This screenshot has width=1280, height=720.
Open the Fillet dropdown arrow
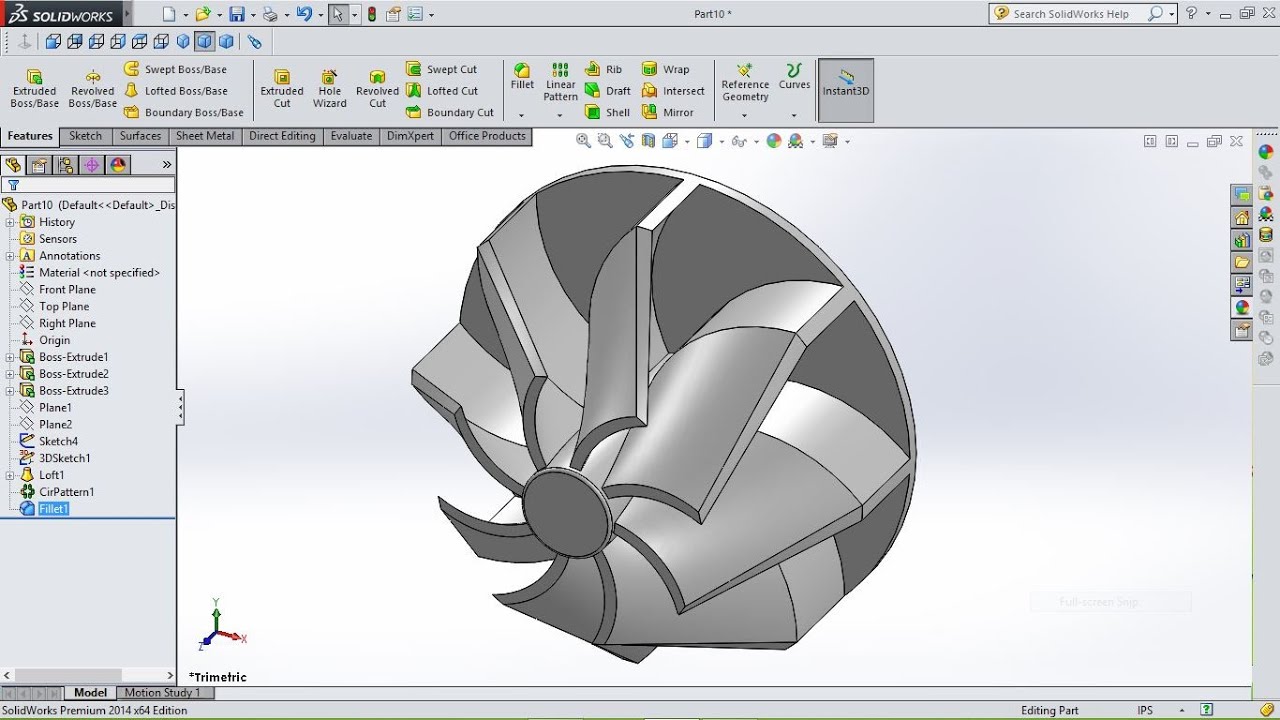pos(522,115)
